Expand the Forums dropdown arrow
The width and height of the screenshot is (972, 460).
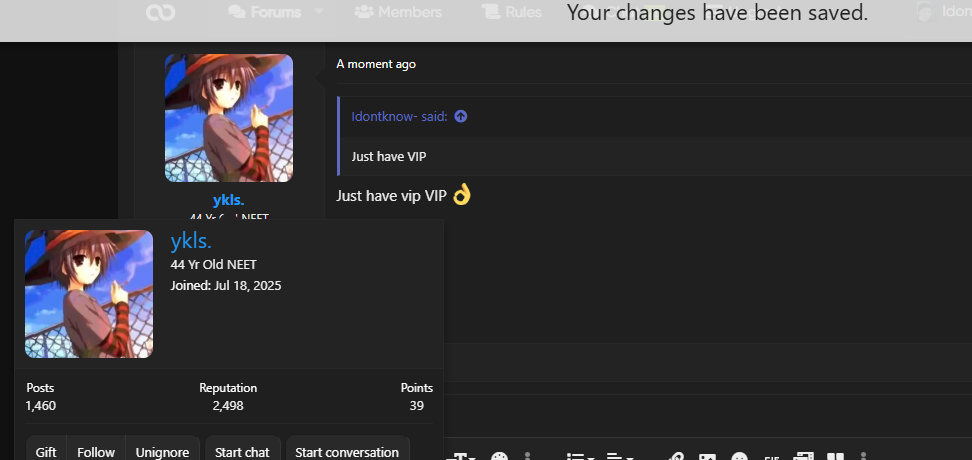(x=319, y=11)
